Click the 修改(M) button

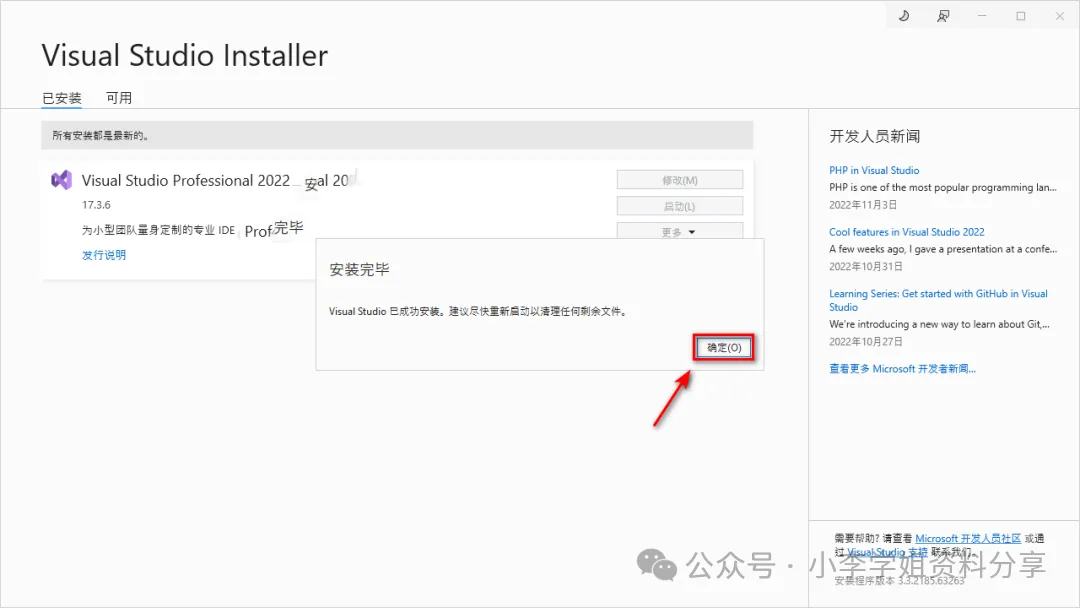tap(680, 180)
